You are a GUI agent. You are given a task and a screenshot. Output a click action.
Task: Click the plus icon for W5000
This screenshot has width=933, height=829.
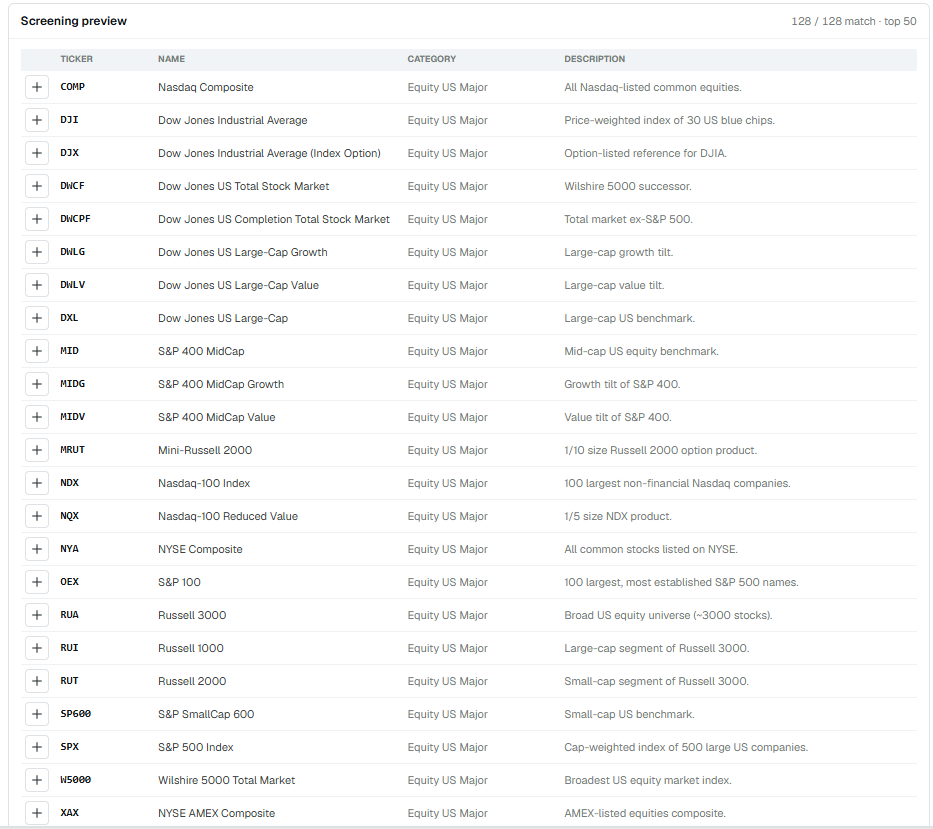(x=37, y=780)
